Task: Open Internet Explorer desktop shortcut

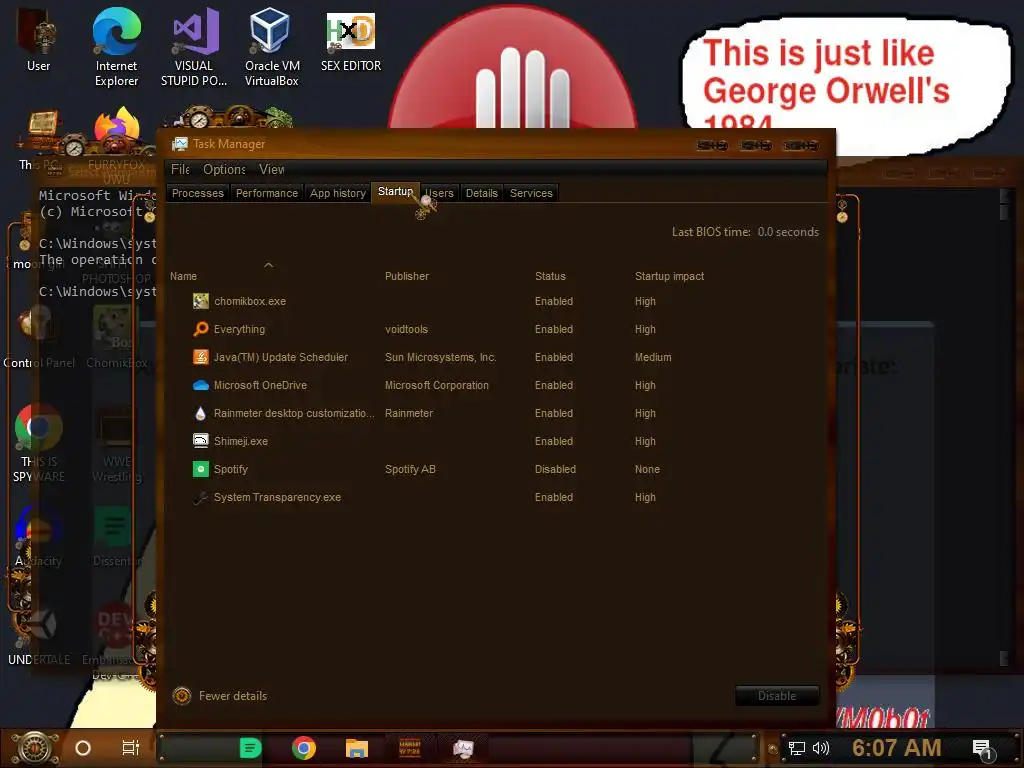Action: point(116,47)
